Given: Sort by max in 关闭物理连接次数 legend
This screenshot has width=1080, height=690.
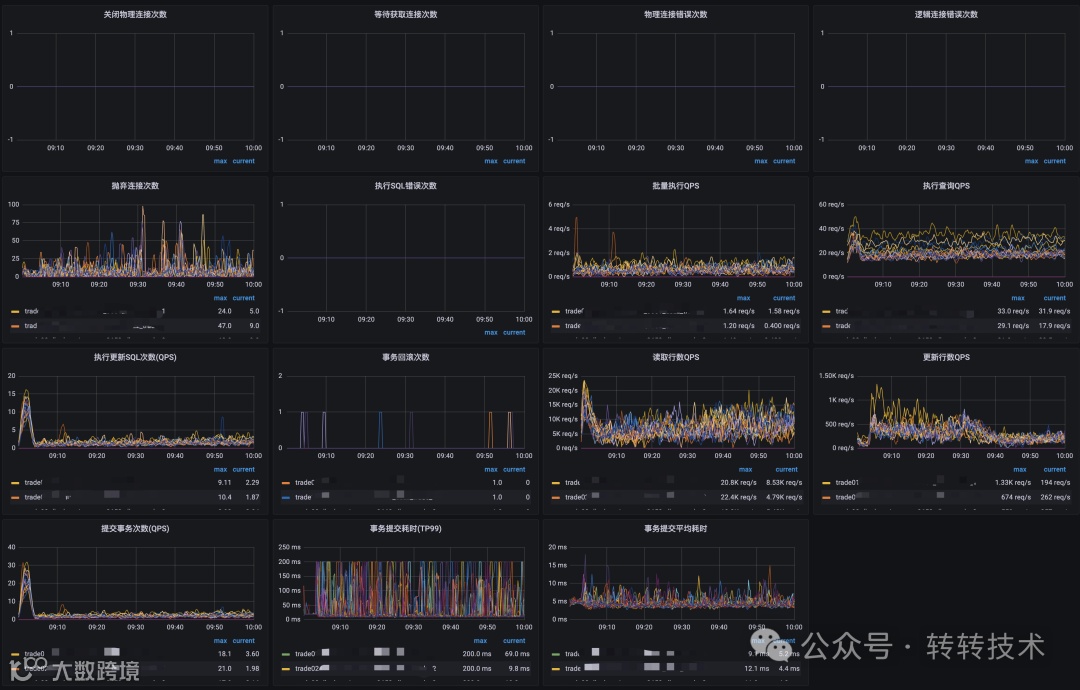Looking at the screenshot, I should point(220,161).
